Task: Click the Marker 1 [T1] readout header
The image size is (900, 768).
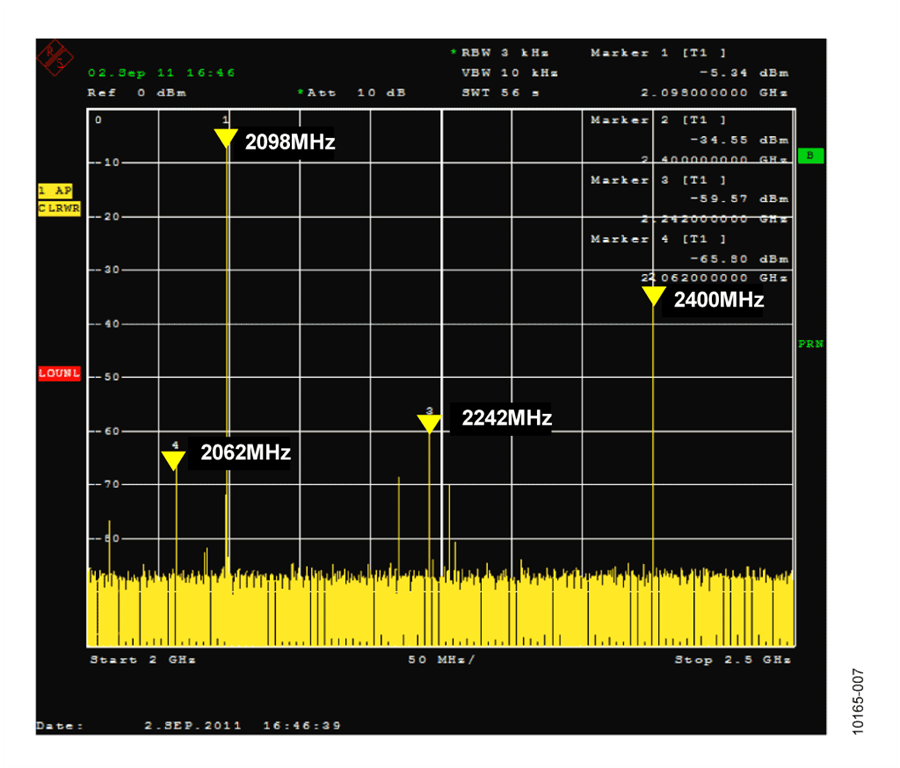Action: click(658, 53)
